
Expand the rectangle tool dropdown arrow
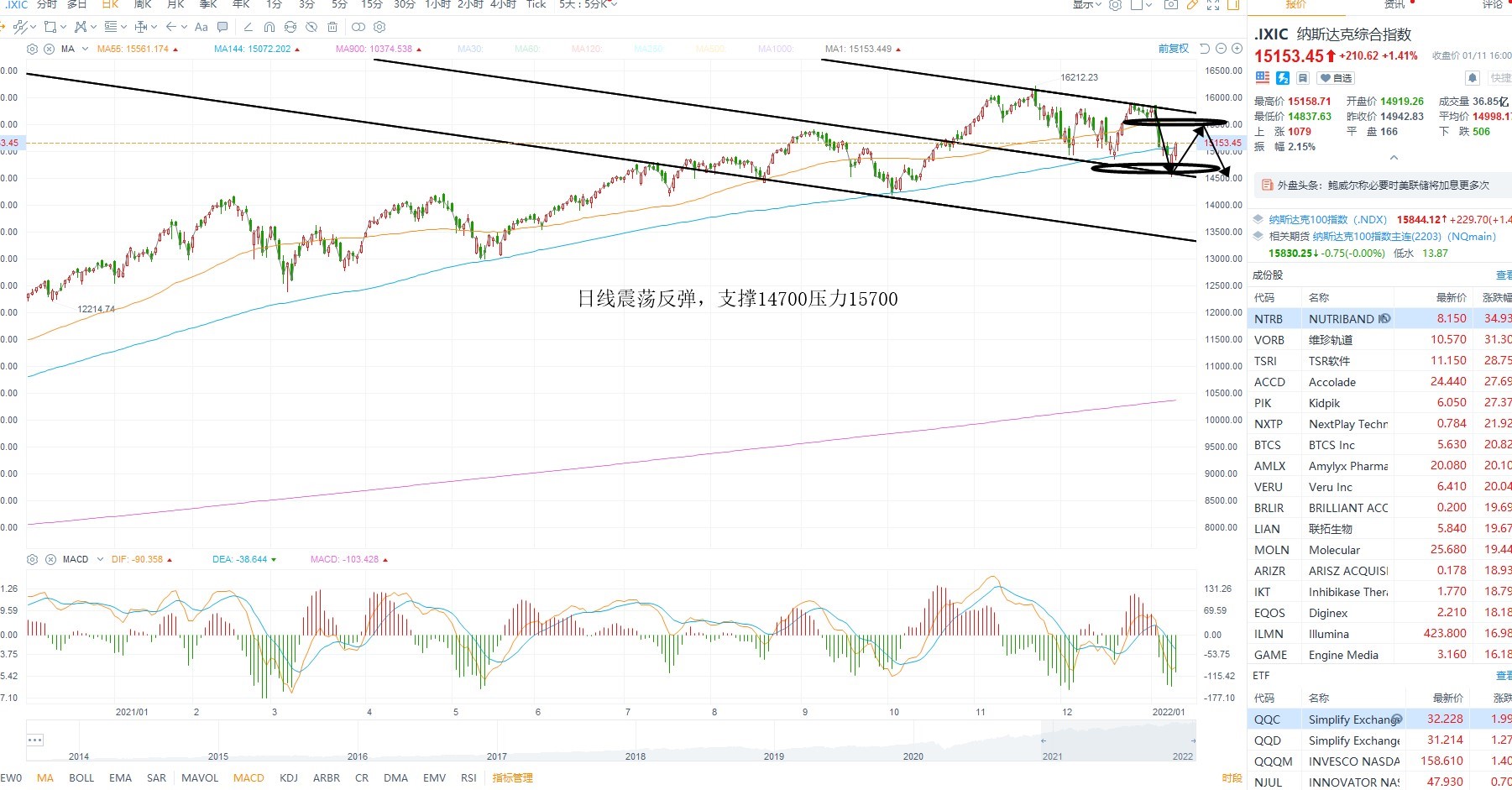point(63,27)
